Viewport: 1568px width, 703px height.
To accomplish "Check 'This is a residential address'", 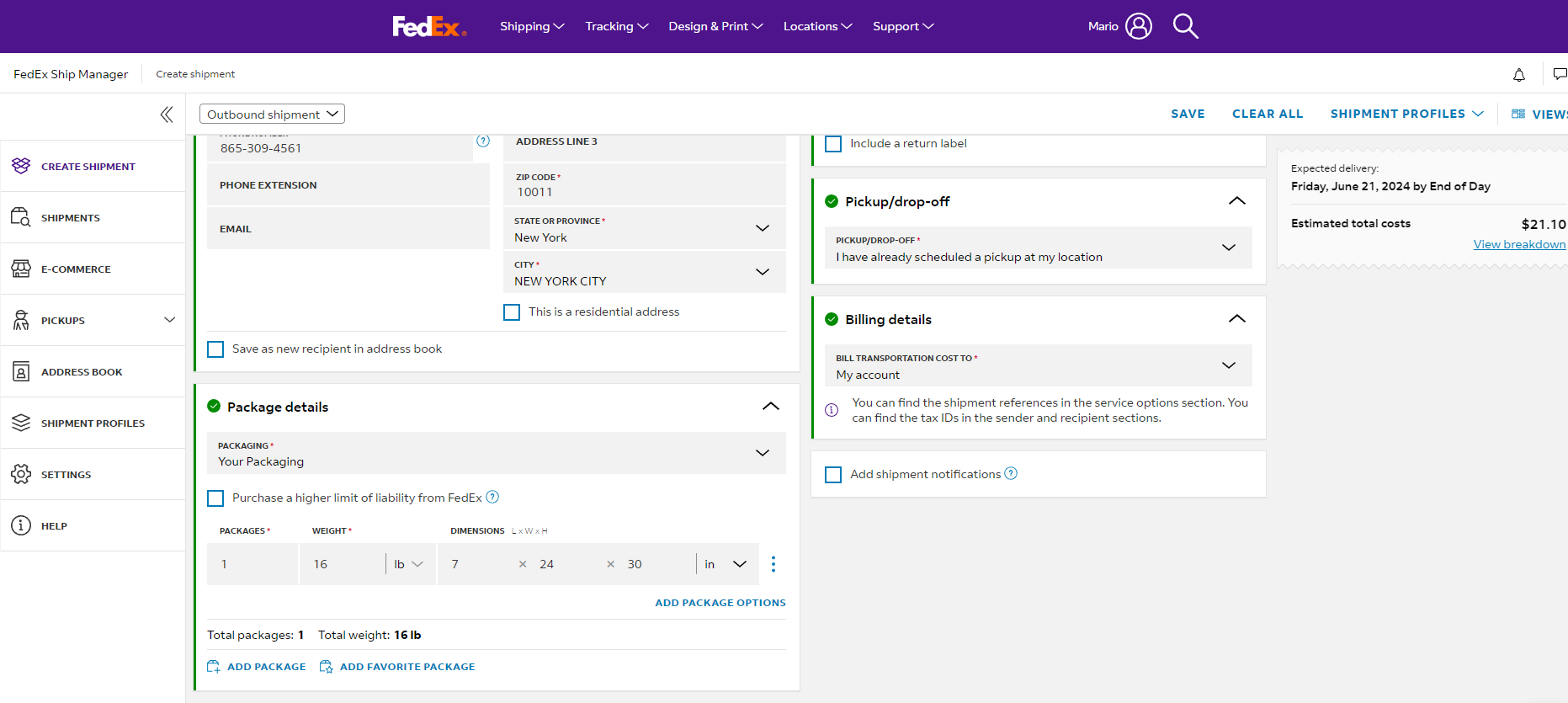I will tap(512, 312).
